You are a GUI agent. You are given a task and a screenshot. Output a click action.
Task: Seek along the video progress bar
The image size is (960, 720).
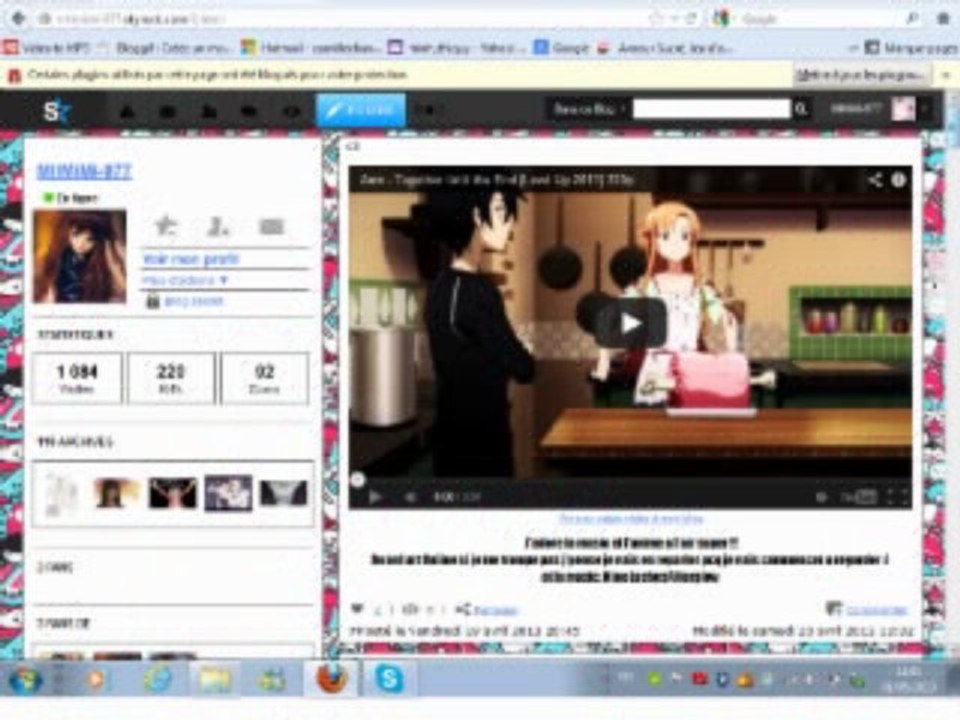pyautogui.click(x=630, y=480)
